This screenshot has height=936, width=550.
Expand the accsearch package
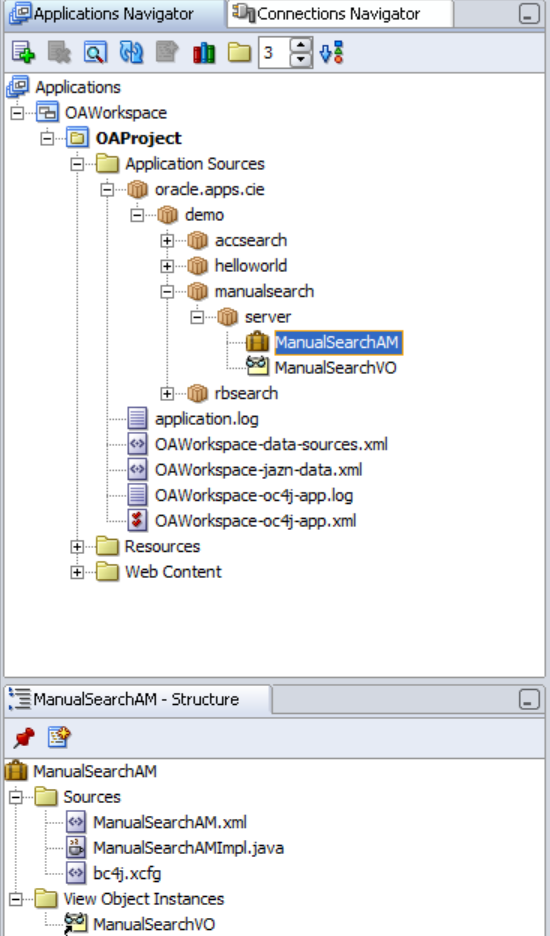[x=167, y=241]
